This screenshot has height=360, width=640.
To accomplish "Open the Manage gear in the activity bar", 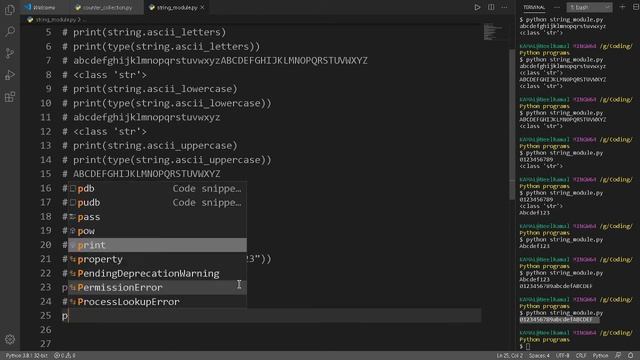I will coord(10,339).
